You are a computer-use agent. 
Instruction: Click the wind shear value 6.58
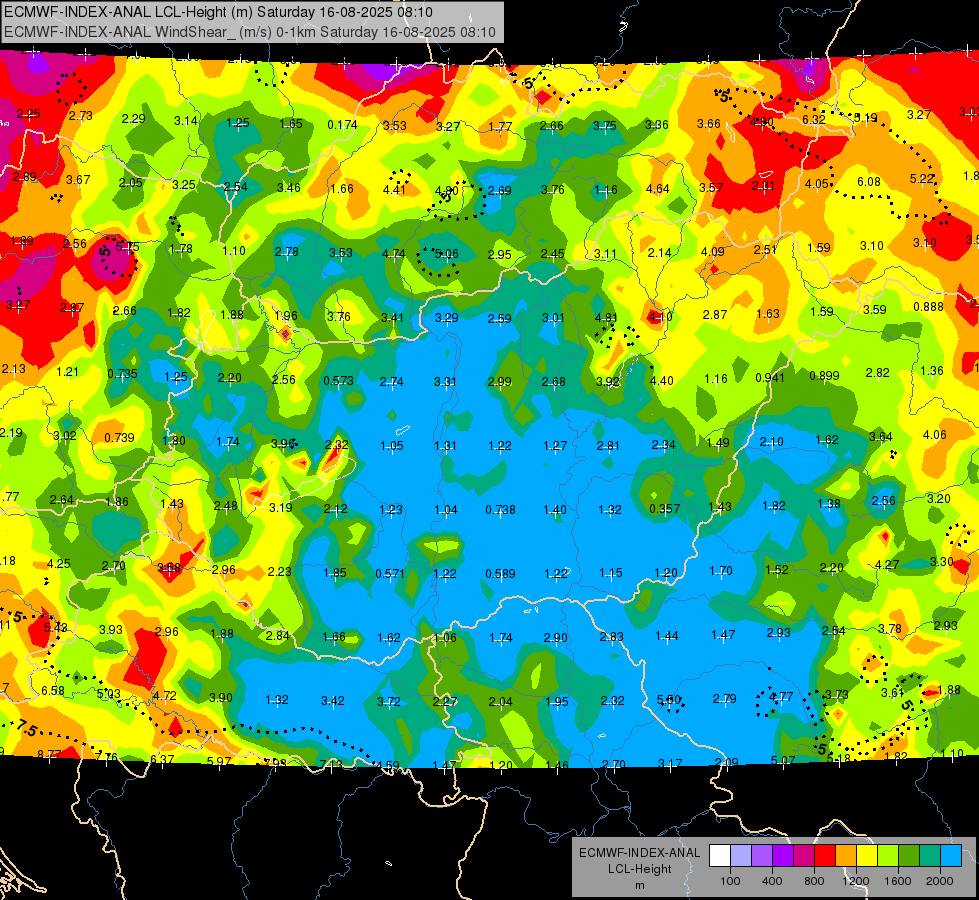pos(52,690)
